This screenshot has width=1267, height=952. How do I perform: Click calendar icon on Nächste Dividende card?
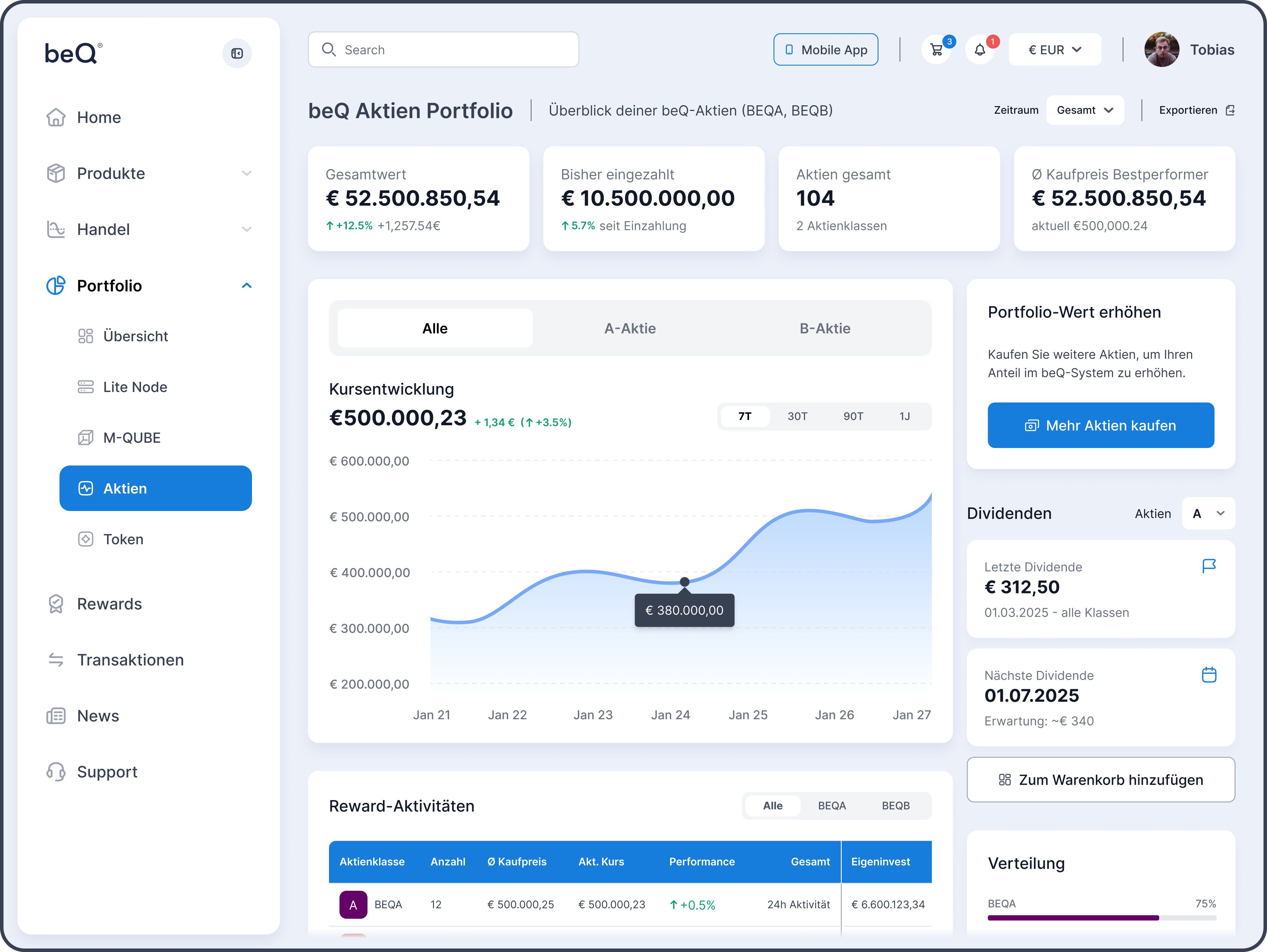1209,675
